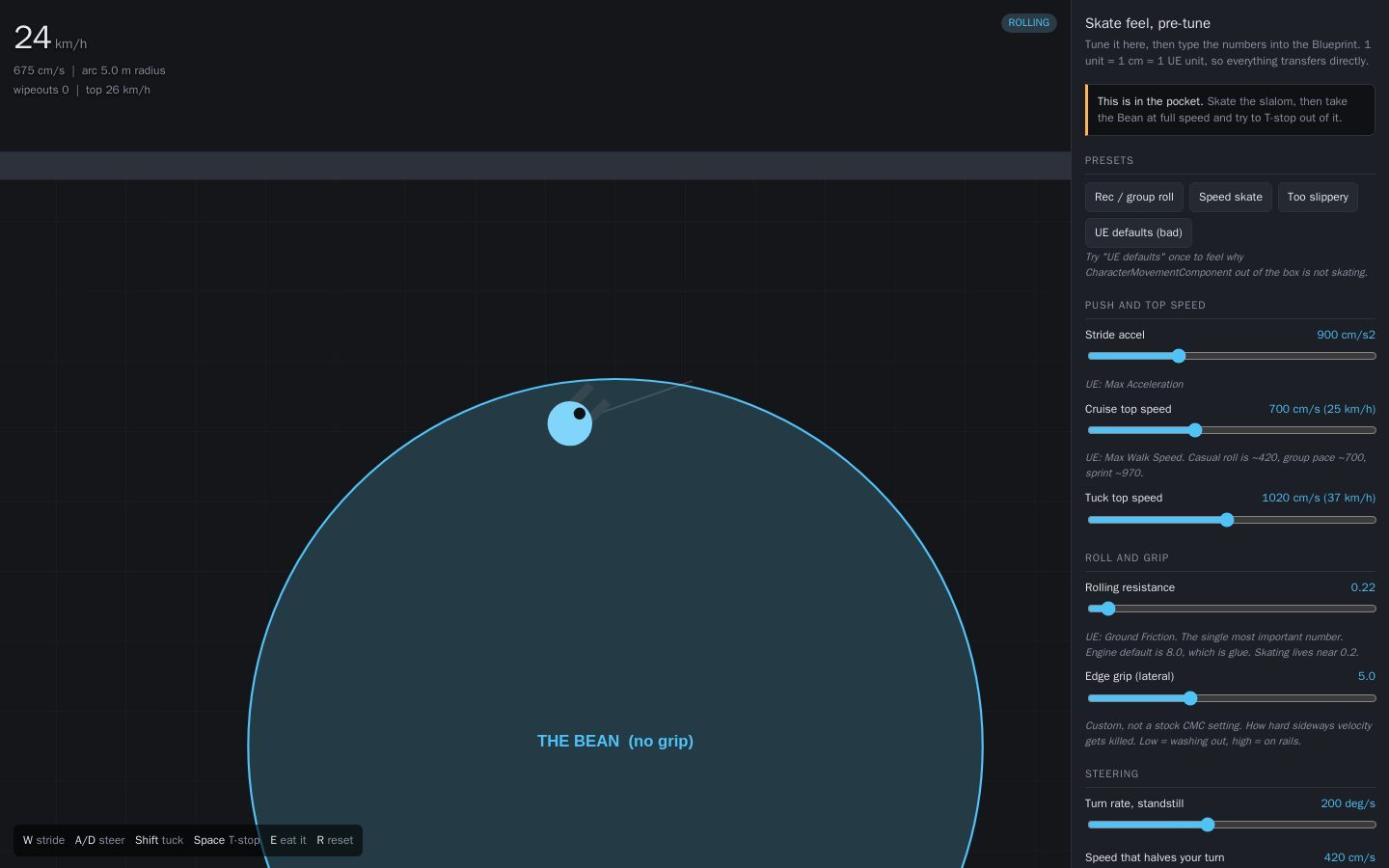This screenshot has width=1389, height=868.
Task: Click the 700 cm/s (25 km/h) value
Action: coord(1321,409)
